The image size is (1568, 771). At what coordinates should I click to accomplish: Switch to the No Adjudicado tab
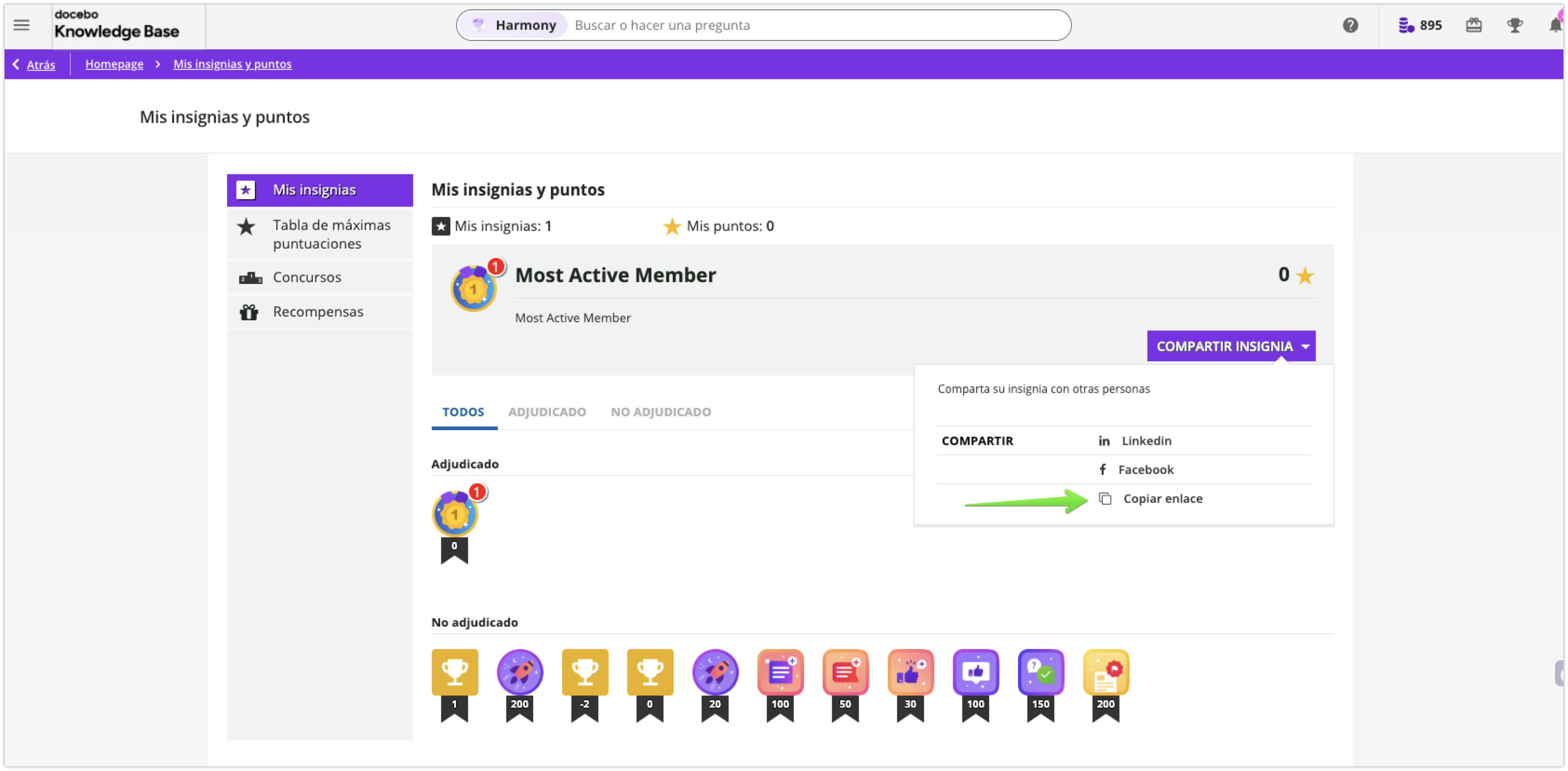660,412
